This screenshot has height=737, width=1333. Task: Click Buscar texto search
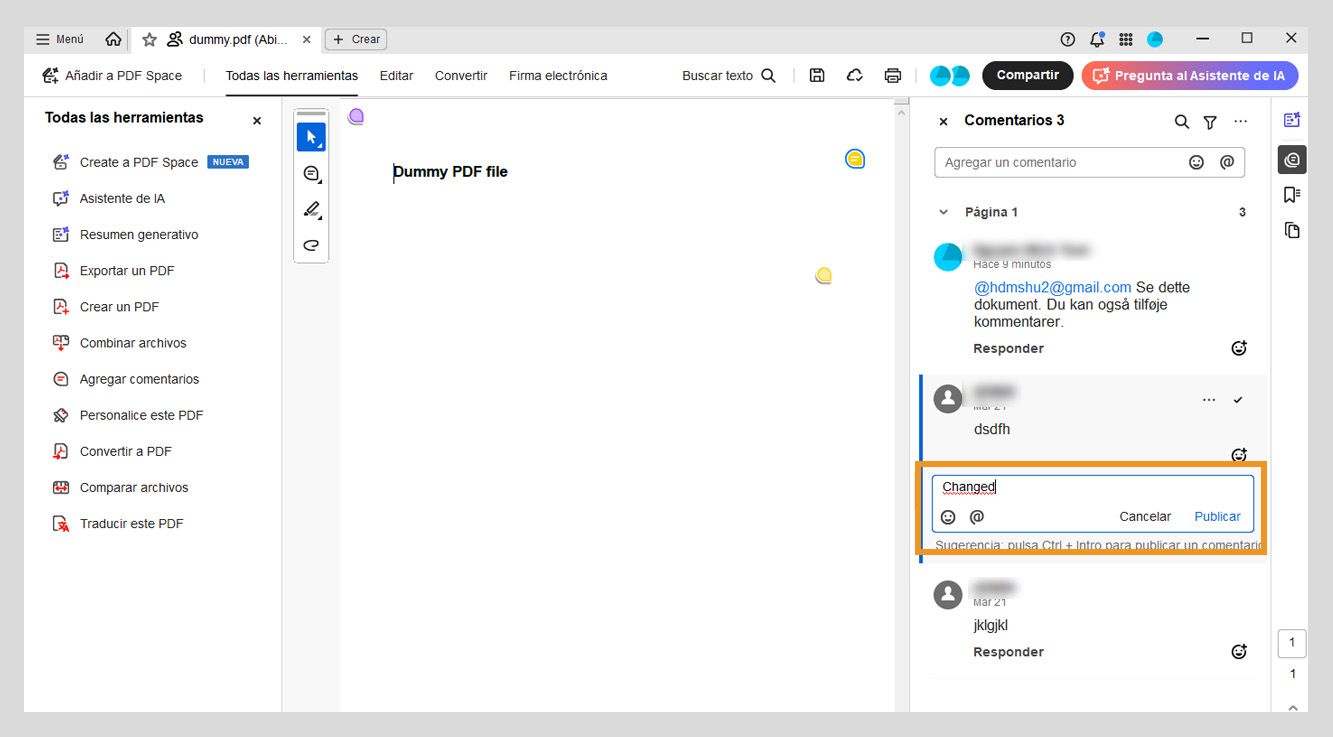click(x=729, y=76)
